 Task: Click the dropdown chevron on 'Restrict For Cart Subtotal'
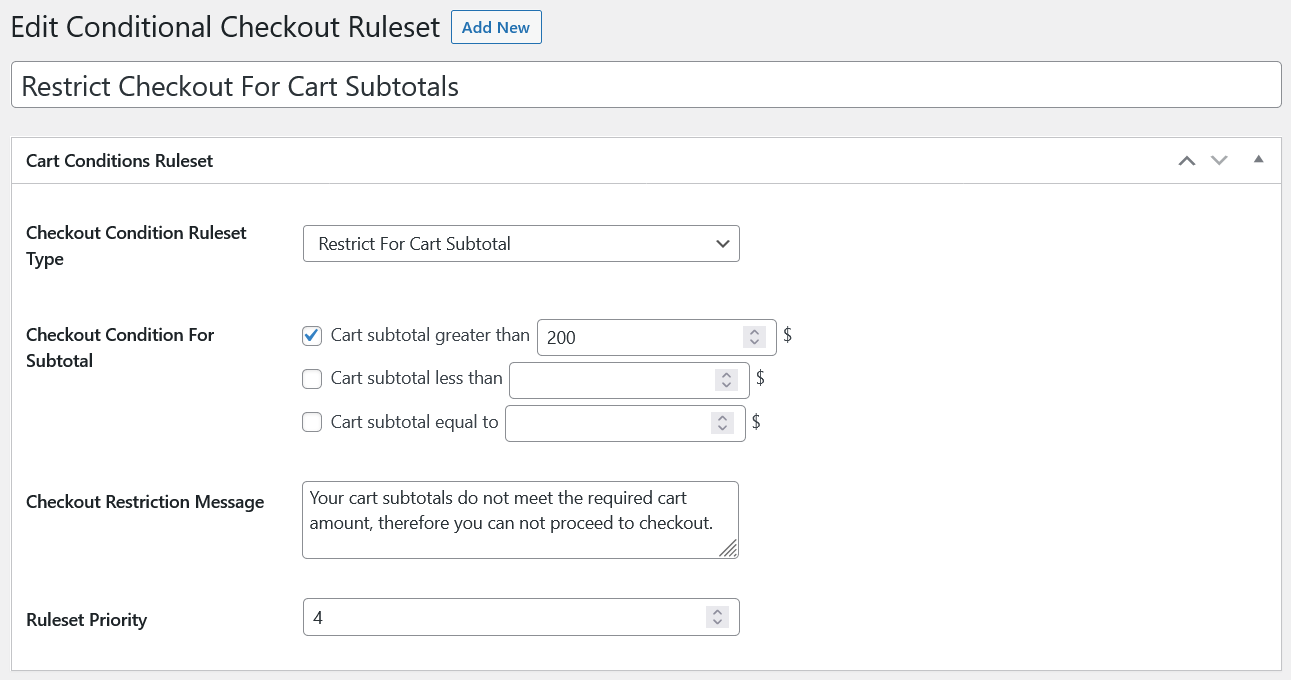click(x=723, y=243)
